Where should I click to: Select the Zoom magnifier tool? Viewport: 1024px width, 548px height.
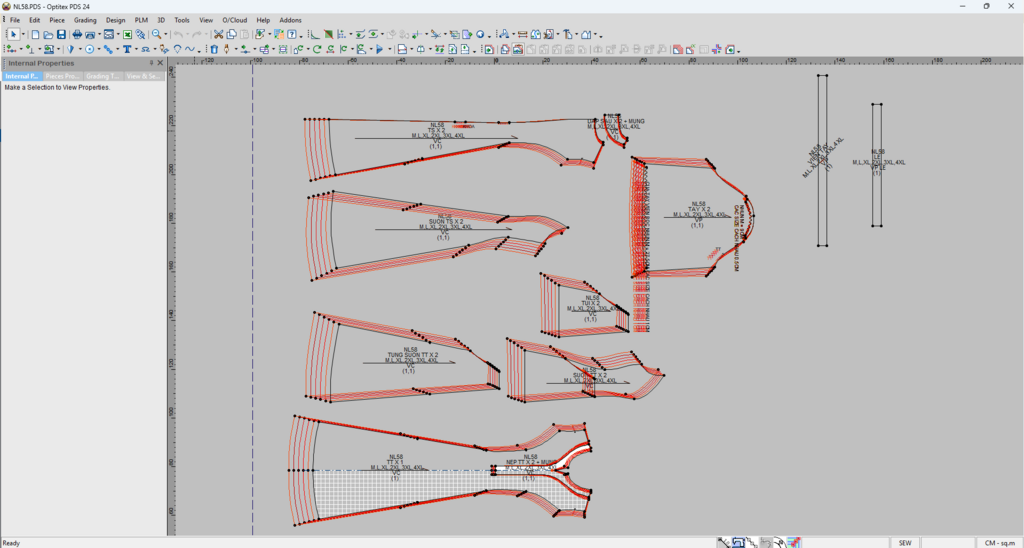point(157,34)
